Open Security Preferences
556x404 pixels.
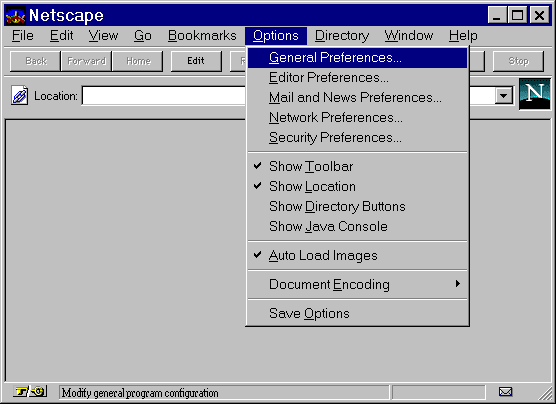pyautogui.click(x=357, y=137)
